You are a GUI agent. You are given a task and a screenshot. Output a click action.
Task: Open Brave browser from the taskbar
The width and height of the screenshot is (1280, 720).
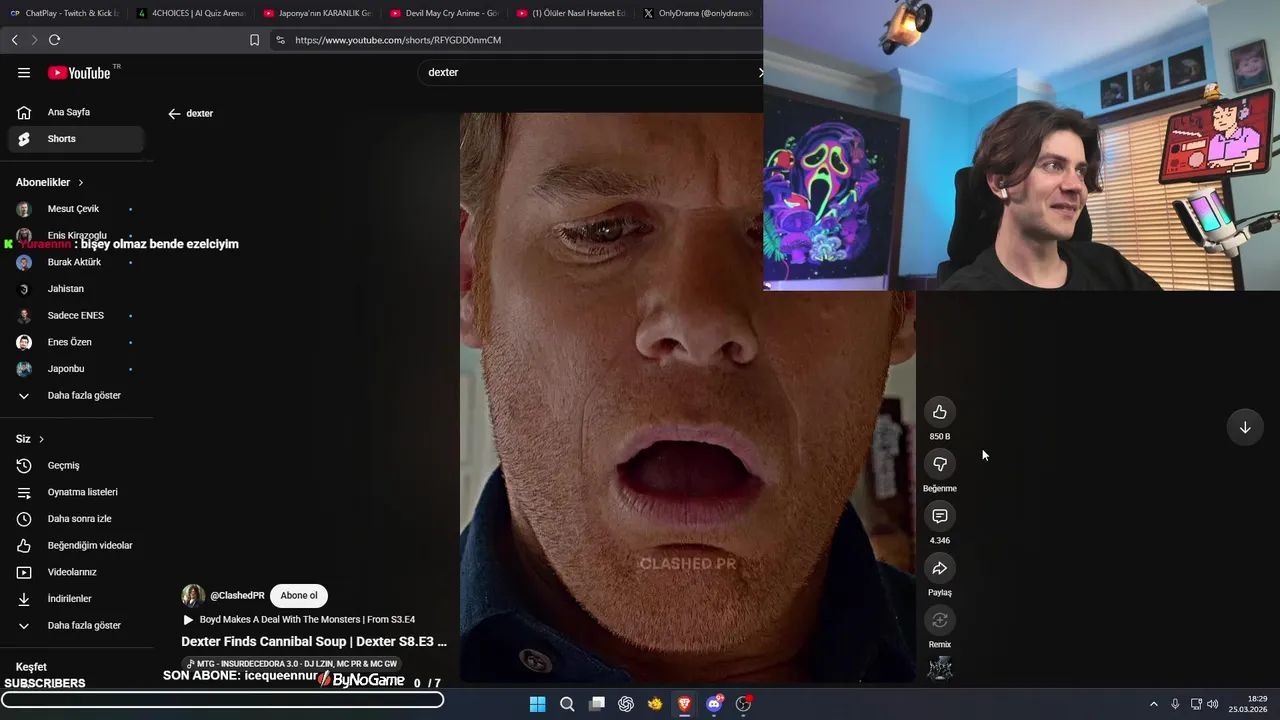(684, 704)
